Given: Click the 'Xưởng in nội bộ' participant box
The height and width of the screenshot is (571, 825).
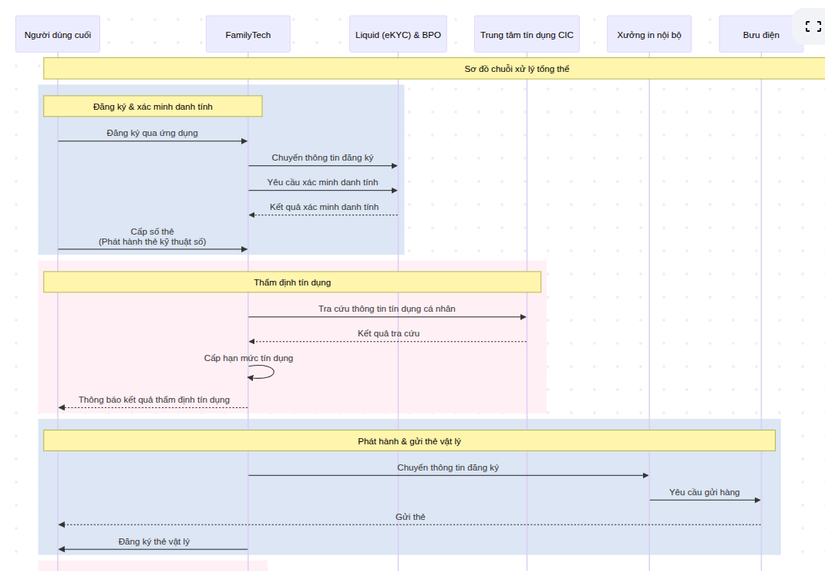Looking at the screenshot, I should click(649, 34).
